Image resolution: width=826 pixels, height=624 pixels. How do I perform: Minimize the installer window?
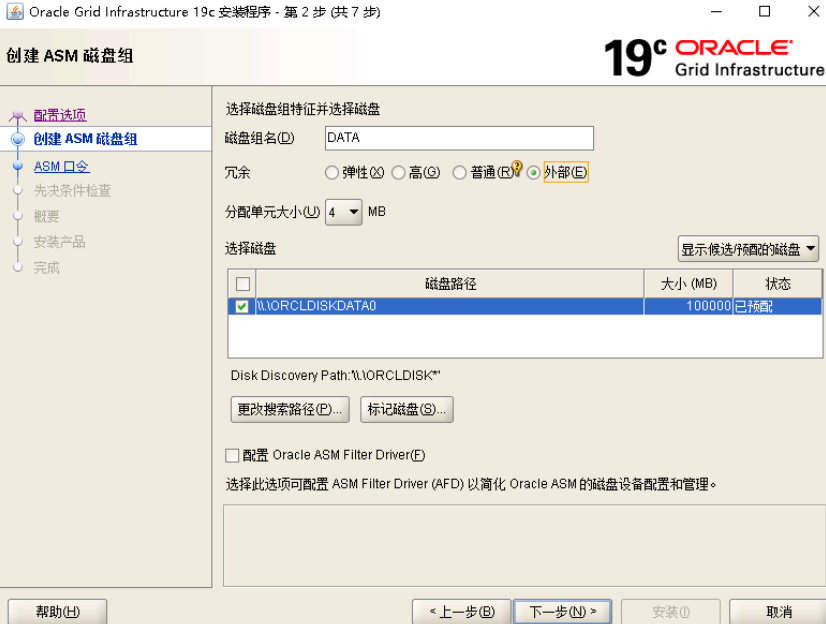(716, 12)
